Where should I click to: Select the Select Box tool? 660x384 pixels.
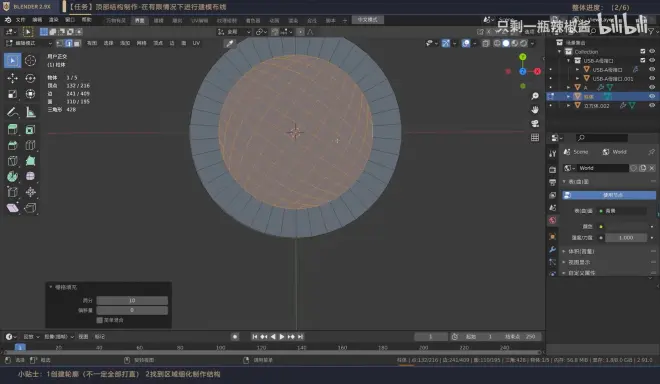click(13, 61)
